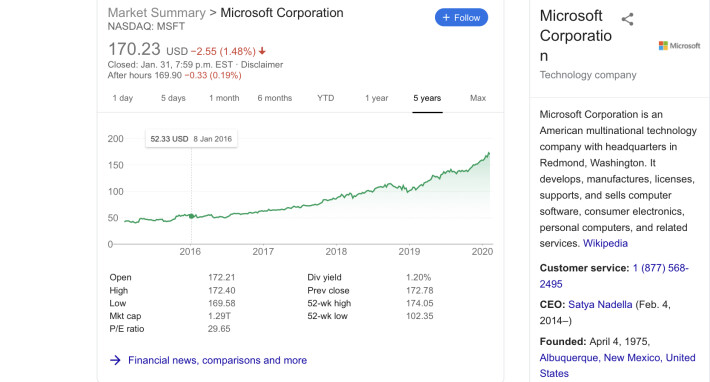
Task: Select the 1 year chart range
Action: [x=377, y=98]
